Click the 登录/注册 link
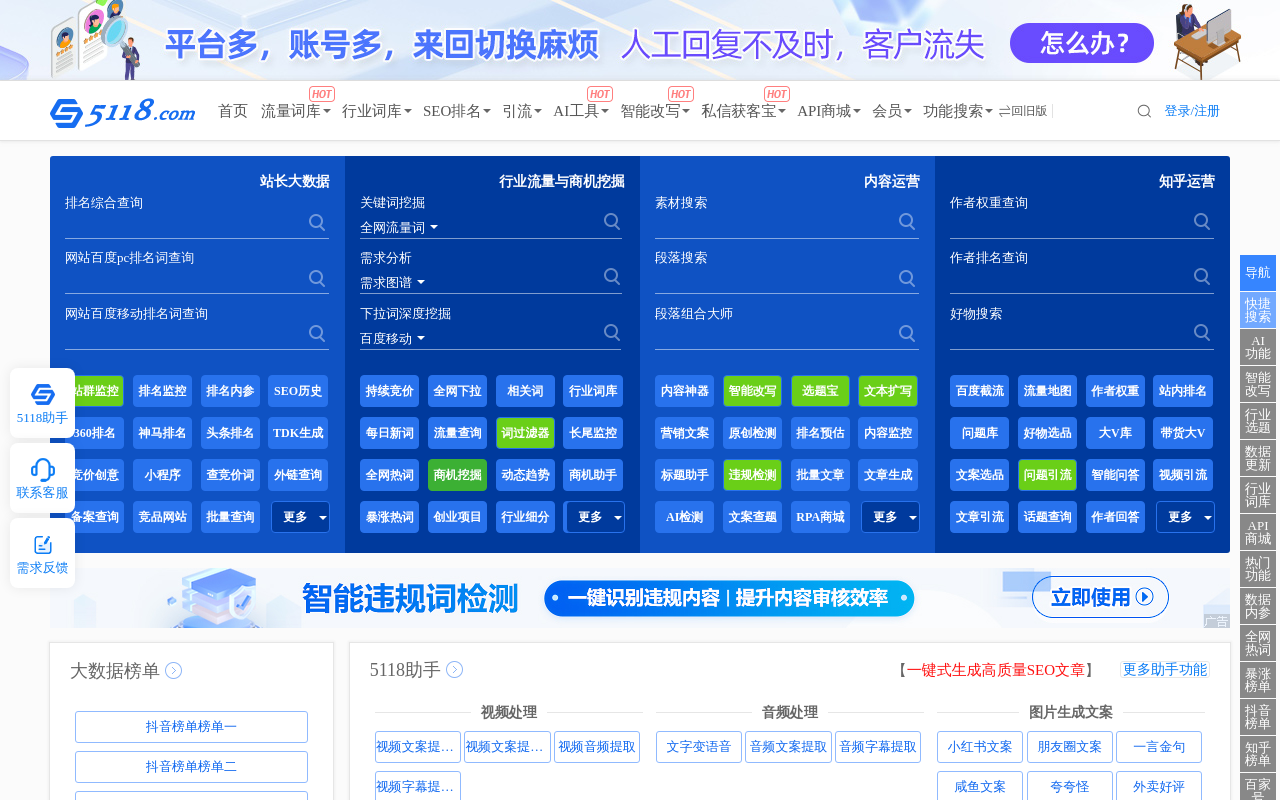This screenshot has height=800, width=1280. pos(1192,111)
